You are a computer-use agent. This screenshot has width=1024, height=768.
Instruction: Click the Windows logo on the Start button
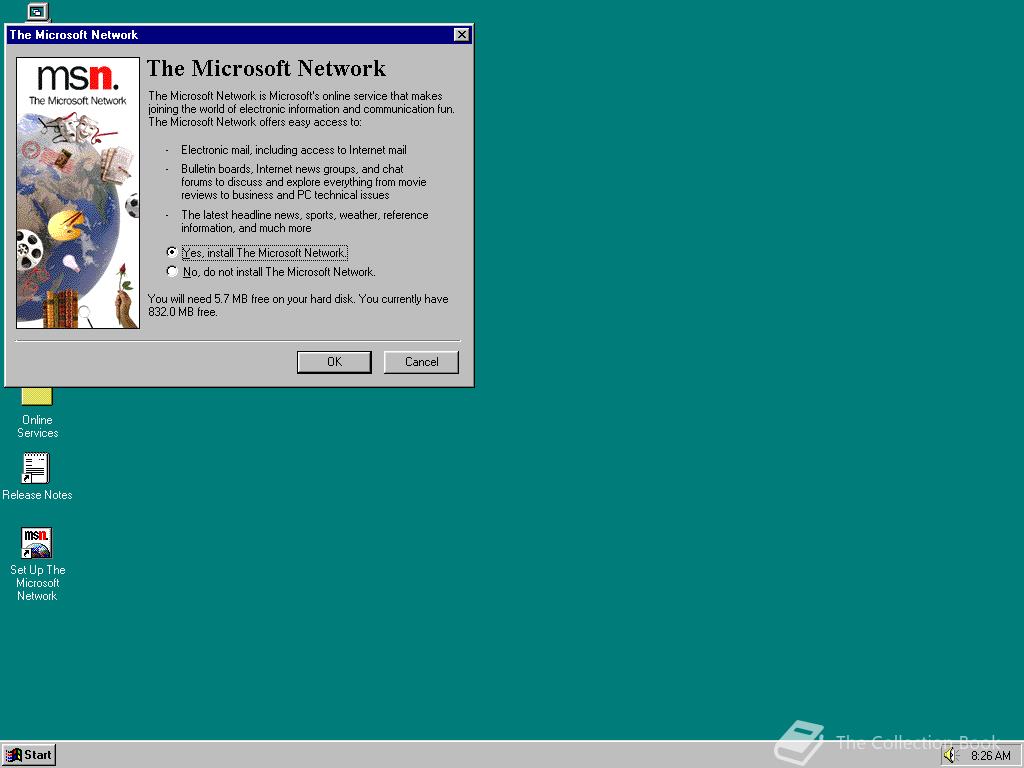15,755
